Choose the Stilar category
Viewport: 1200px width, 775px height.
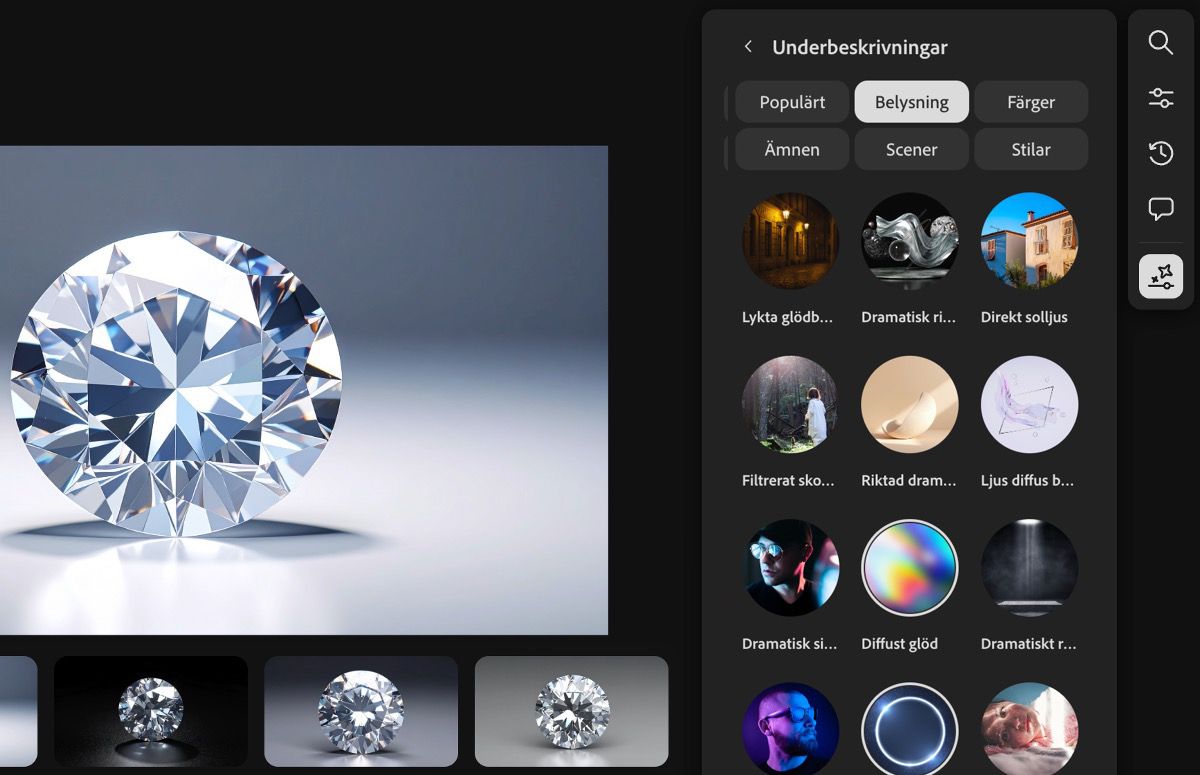point(1031,149)
